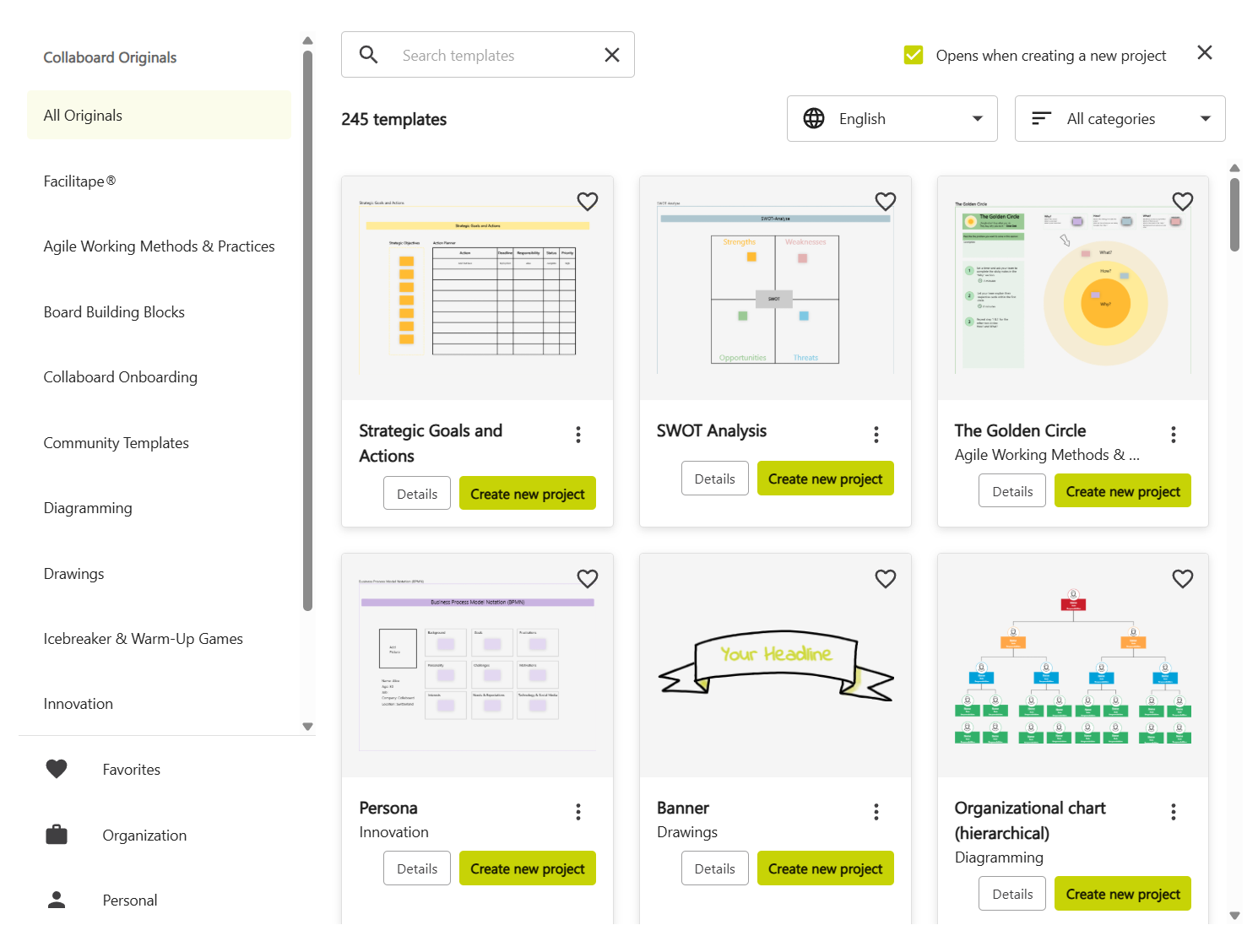This screenshot has width=1258, height=952.
Task: Open the English language dropdown
Action: [892, 119]
